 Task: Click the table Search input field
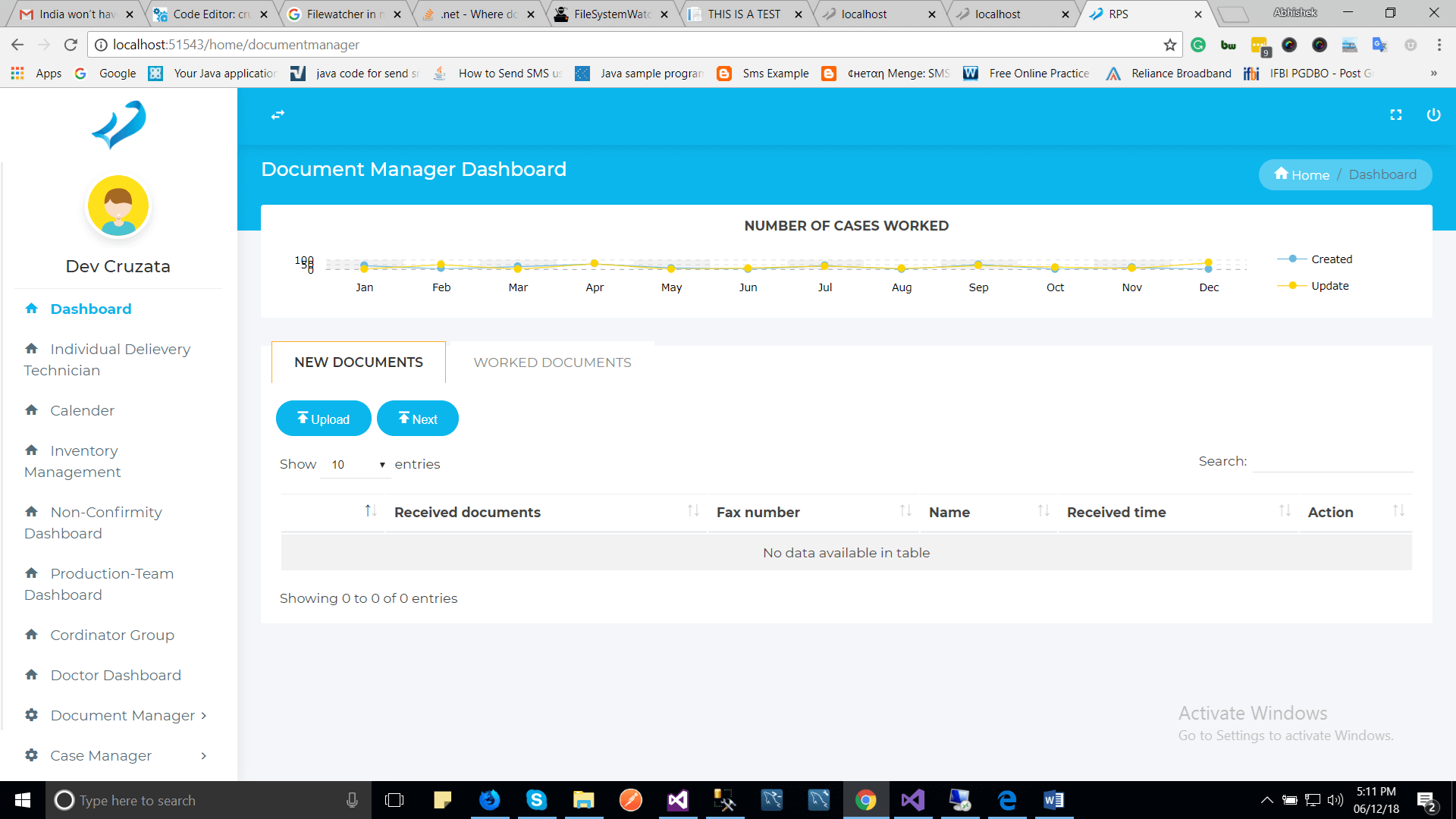pos(1332,461)
